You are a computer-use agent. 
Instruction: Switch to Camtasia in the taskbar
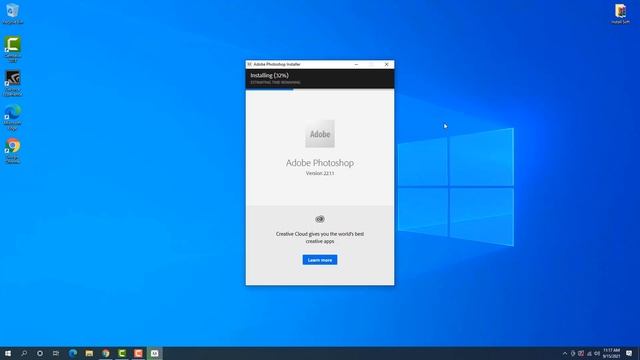click(x=122, y=353)
